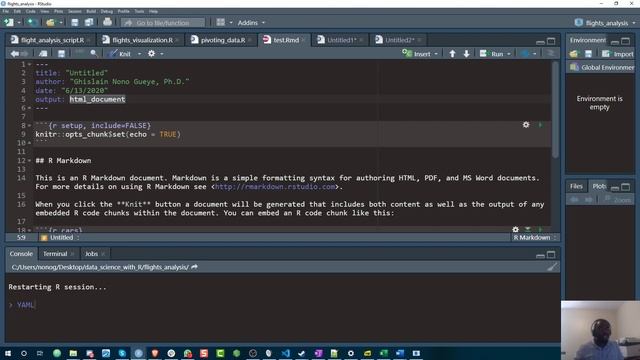Go back to previous source location
This screenshot has height=360, width=640.
[x=15, y=53]
